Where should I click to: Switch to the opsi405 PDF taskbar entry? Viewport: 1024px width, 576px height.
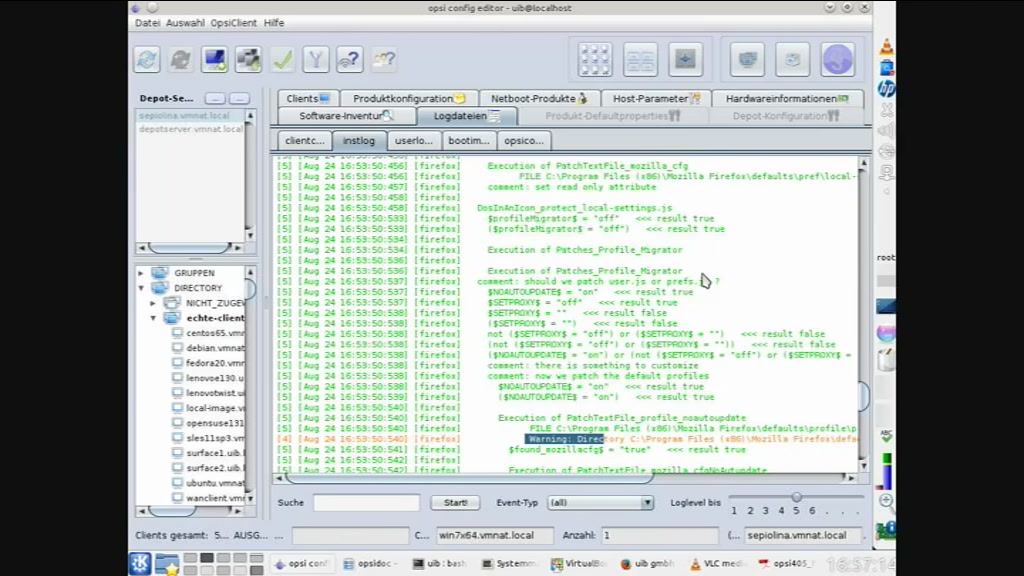click(786, 564)
